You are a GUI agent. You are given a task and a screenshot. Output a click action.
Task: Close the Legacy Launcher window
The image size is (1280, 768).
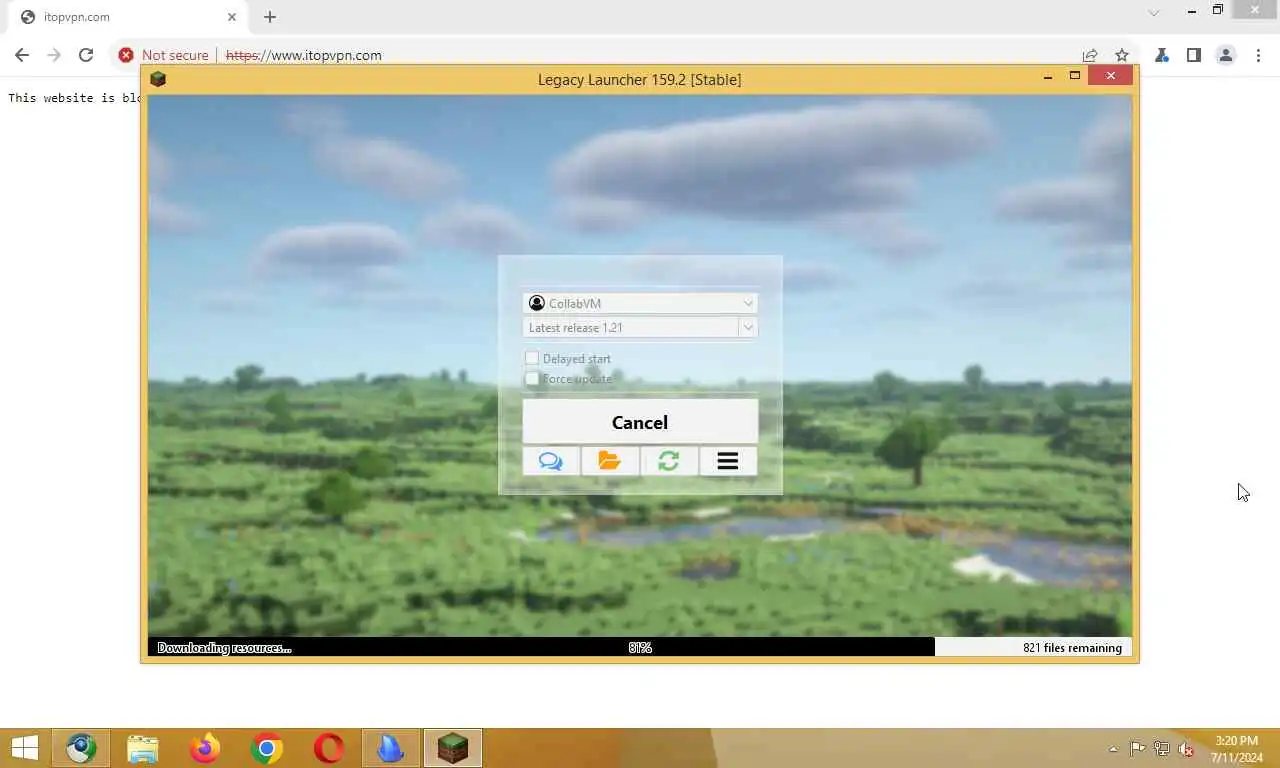coord(1111,76)
